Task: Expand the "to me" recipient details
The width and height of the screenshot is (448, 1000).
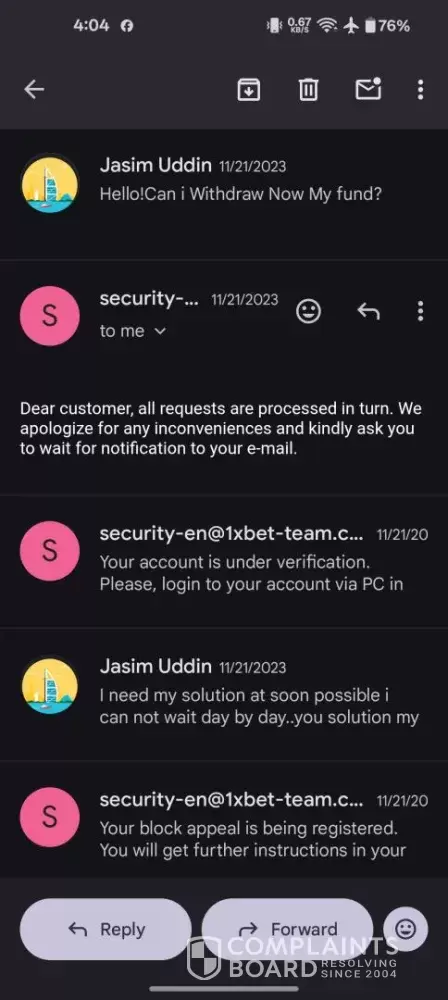Action: pos(133,331)
